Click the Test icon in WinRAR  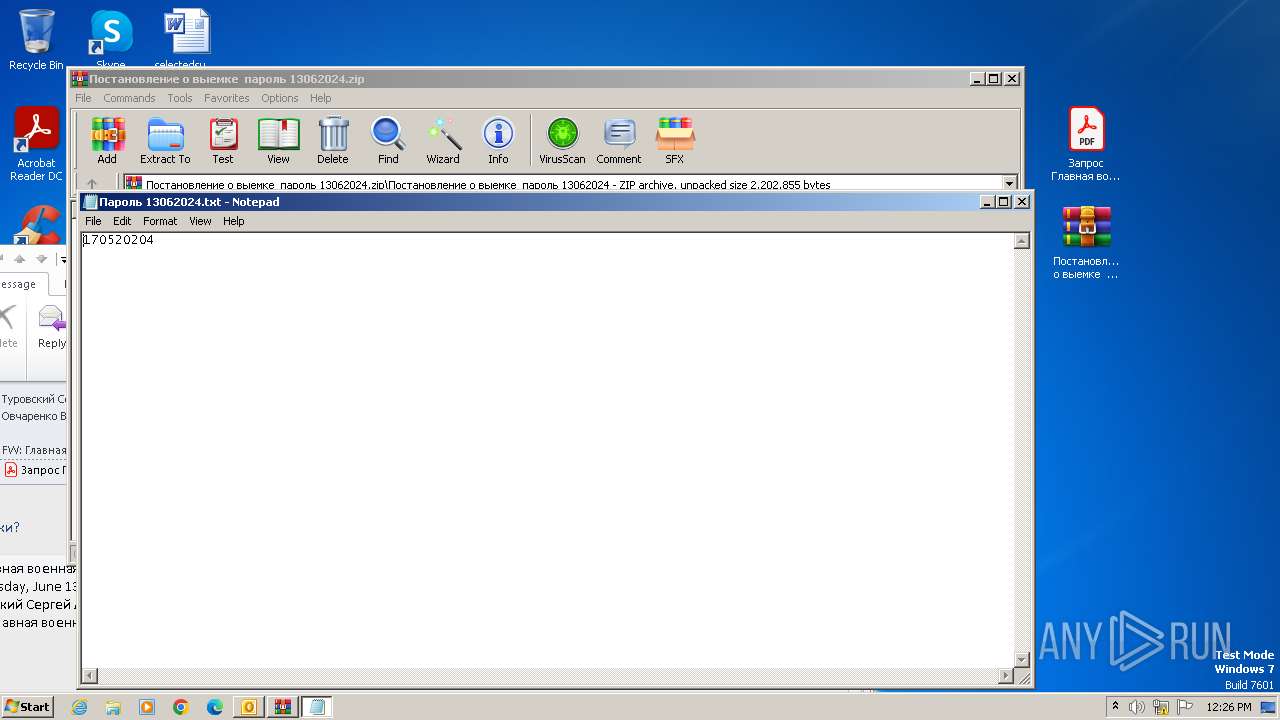coord(223,141)
